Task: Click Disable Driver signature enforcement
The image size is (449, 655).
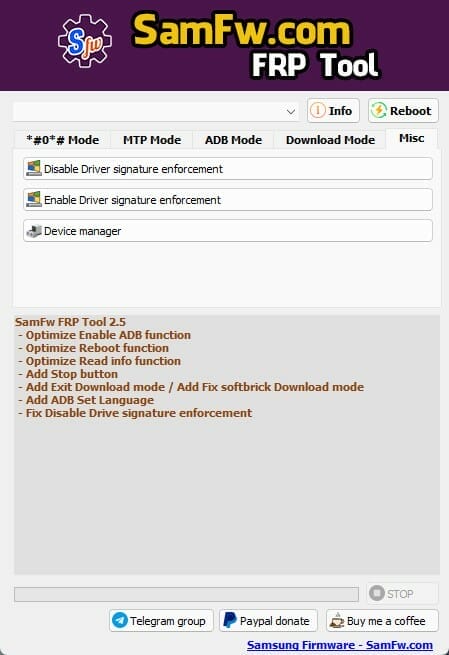Action: [x=228, y=169]
